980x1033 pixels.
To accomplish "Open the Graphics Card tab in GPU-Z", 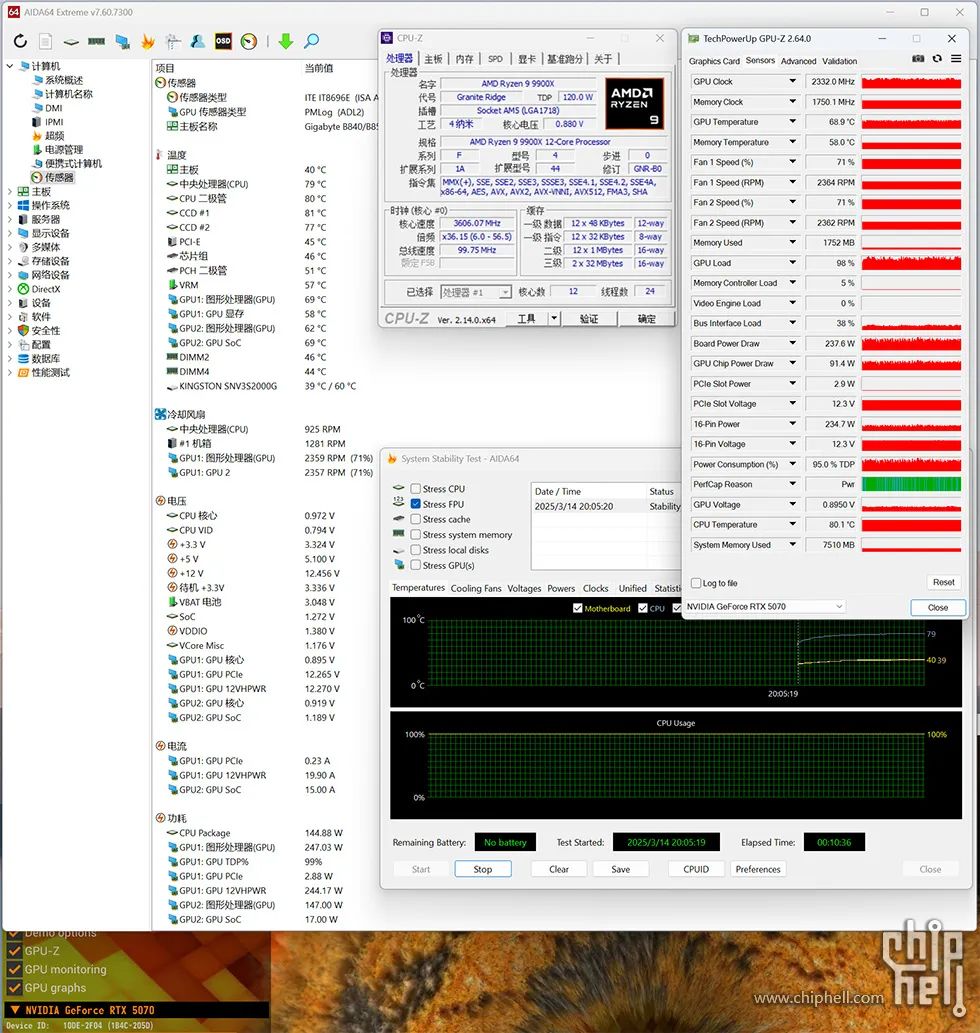I will [715, 61].
